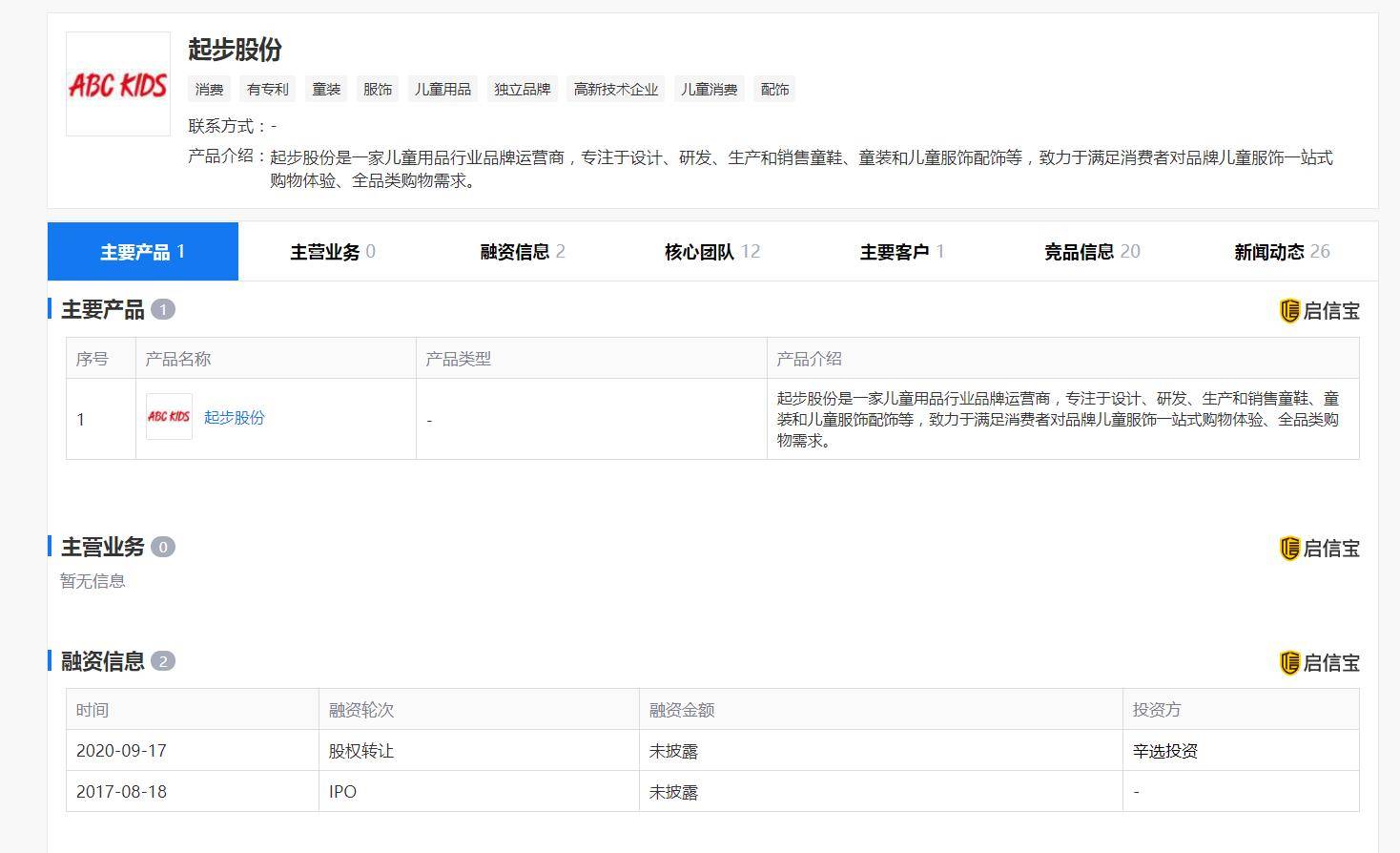This screenshot has width=1400, height=853.
Task: Open the 起步股份 product link
Action: click(x=234, y=417)
